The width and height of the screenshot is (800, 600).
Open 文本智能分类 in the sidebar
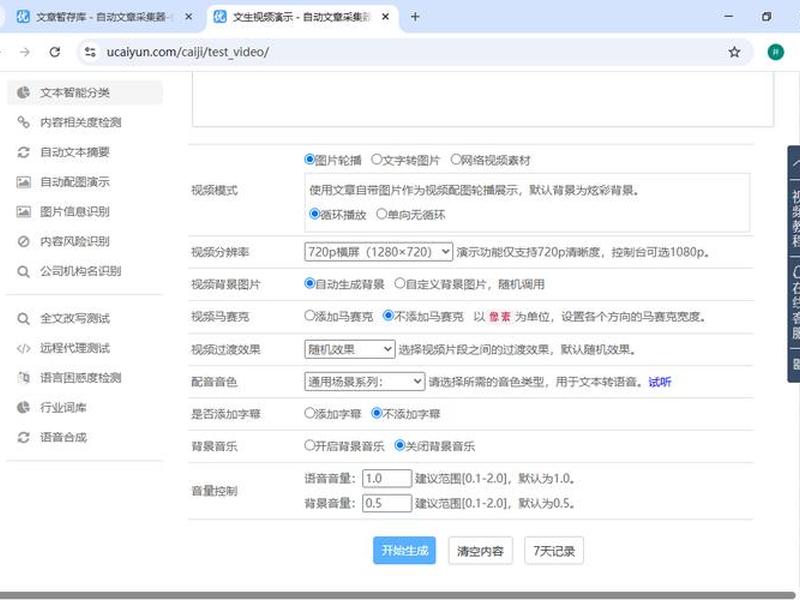pos(85,92)
